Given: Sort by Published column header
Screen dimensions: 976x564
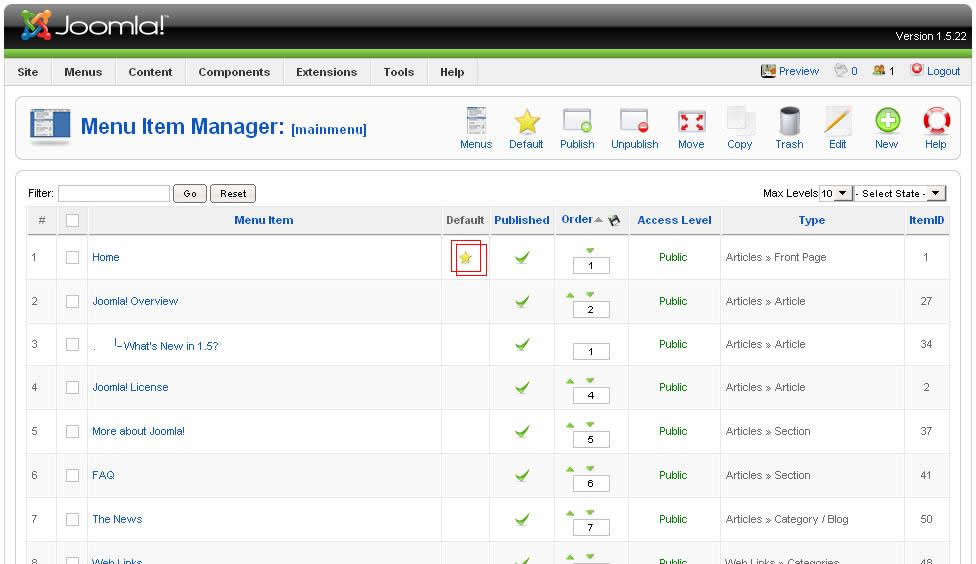Looking at the screenshot, I should pyautogui.click(x=522, y=220).
